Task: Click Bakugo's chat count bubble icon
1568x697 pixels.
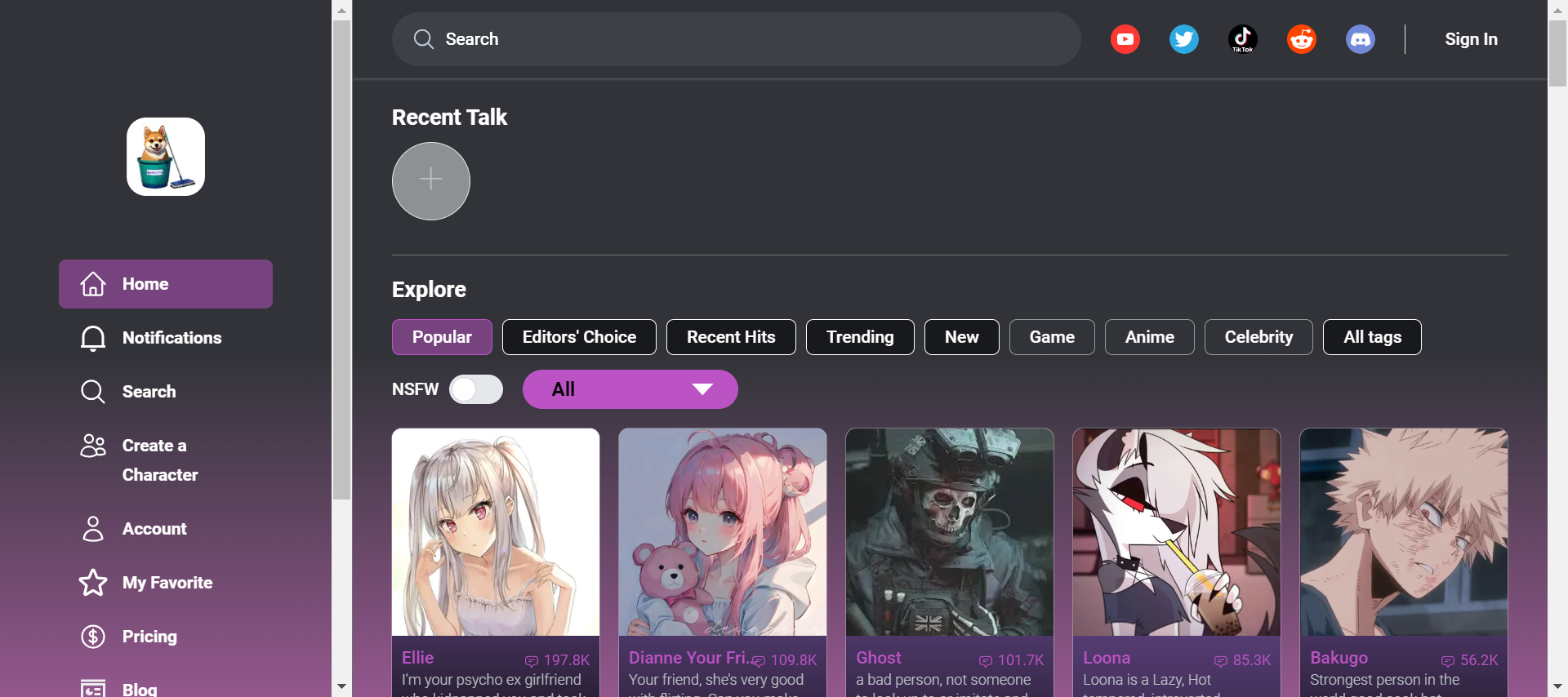Action: tap(1448, 661)
